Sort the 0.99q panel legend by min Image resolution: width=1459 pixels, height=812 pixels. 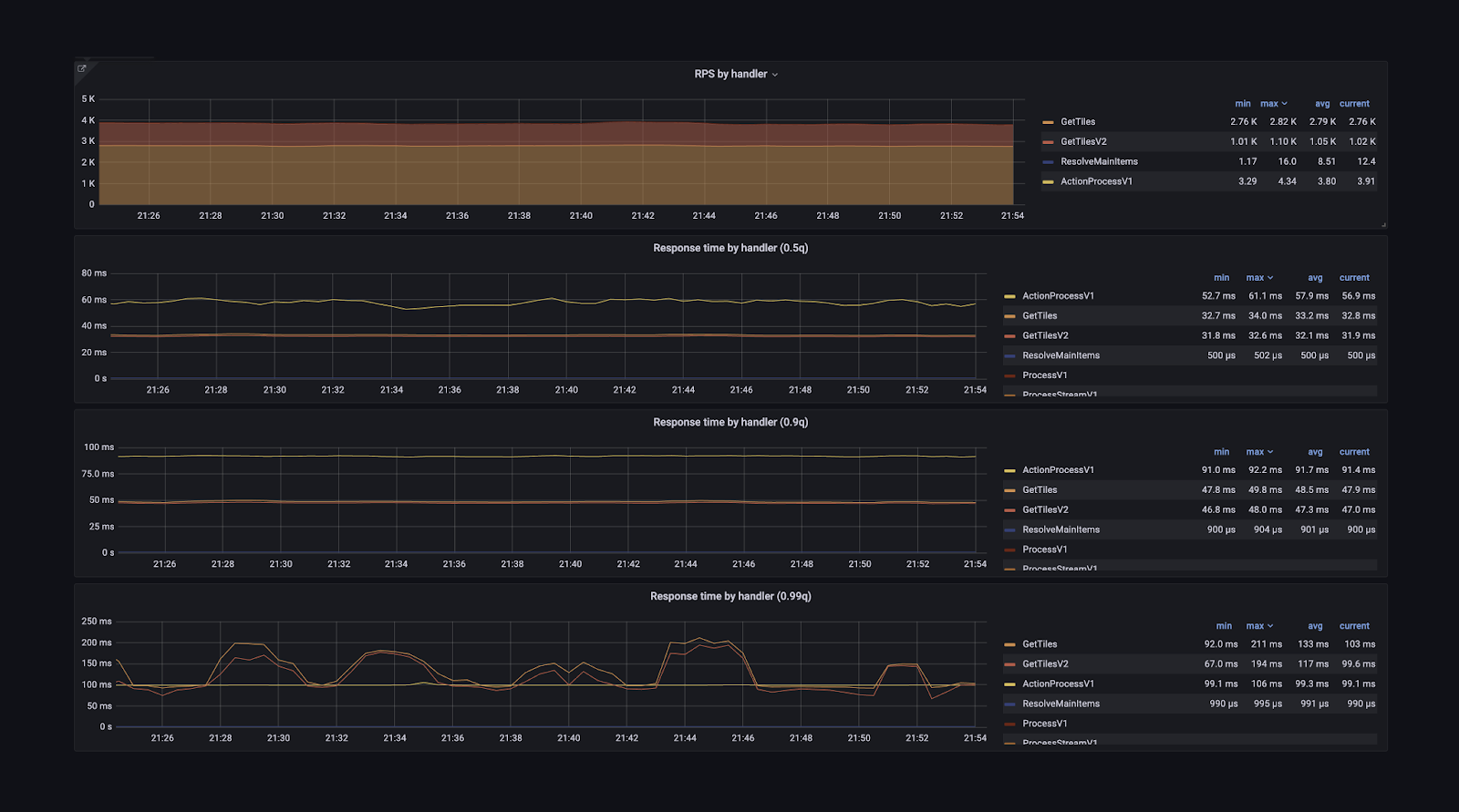(1224, 626)
